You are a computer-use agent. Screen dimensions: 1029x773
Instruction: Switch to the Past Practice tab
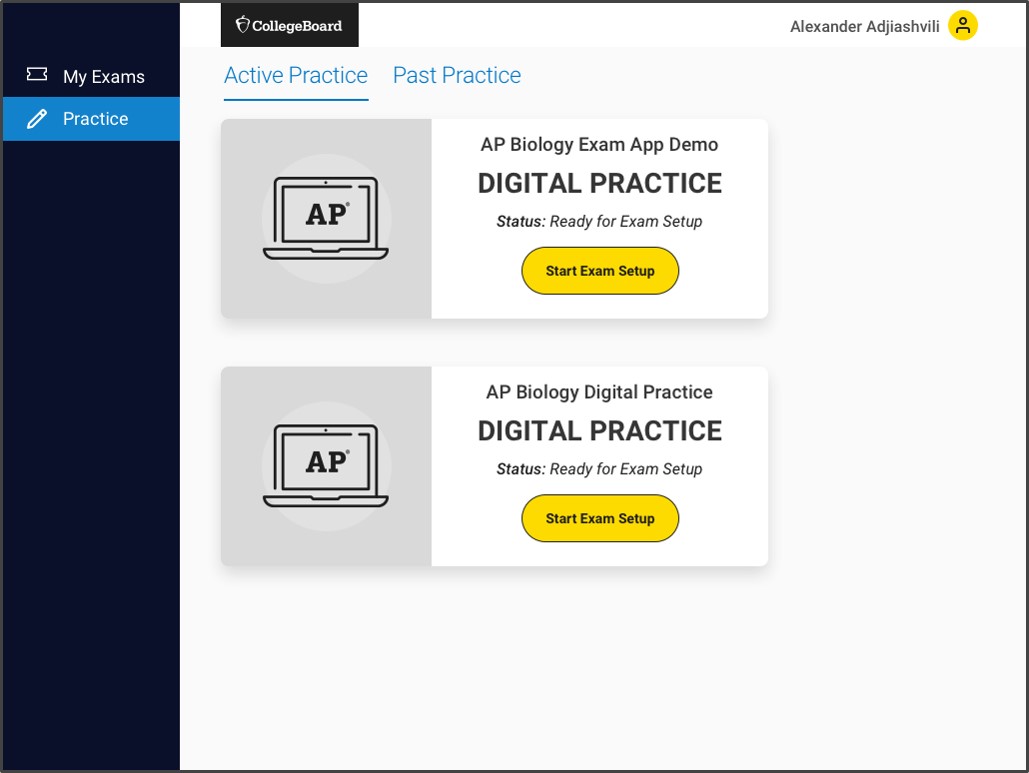[x=456, y=75]
